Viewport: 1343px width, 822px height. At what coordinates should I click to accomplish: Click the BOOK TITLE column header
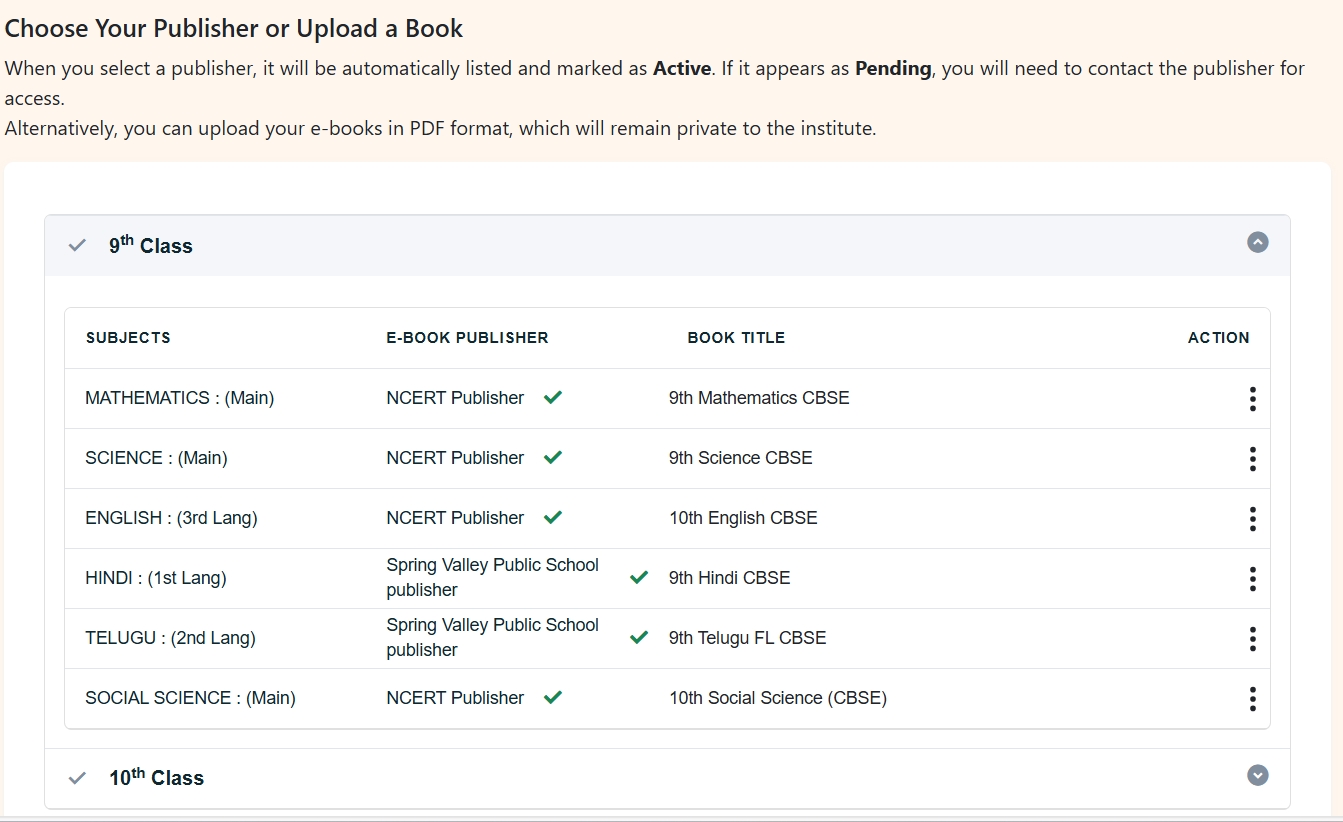pos(736,338)
